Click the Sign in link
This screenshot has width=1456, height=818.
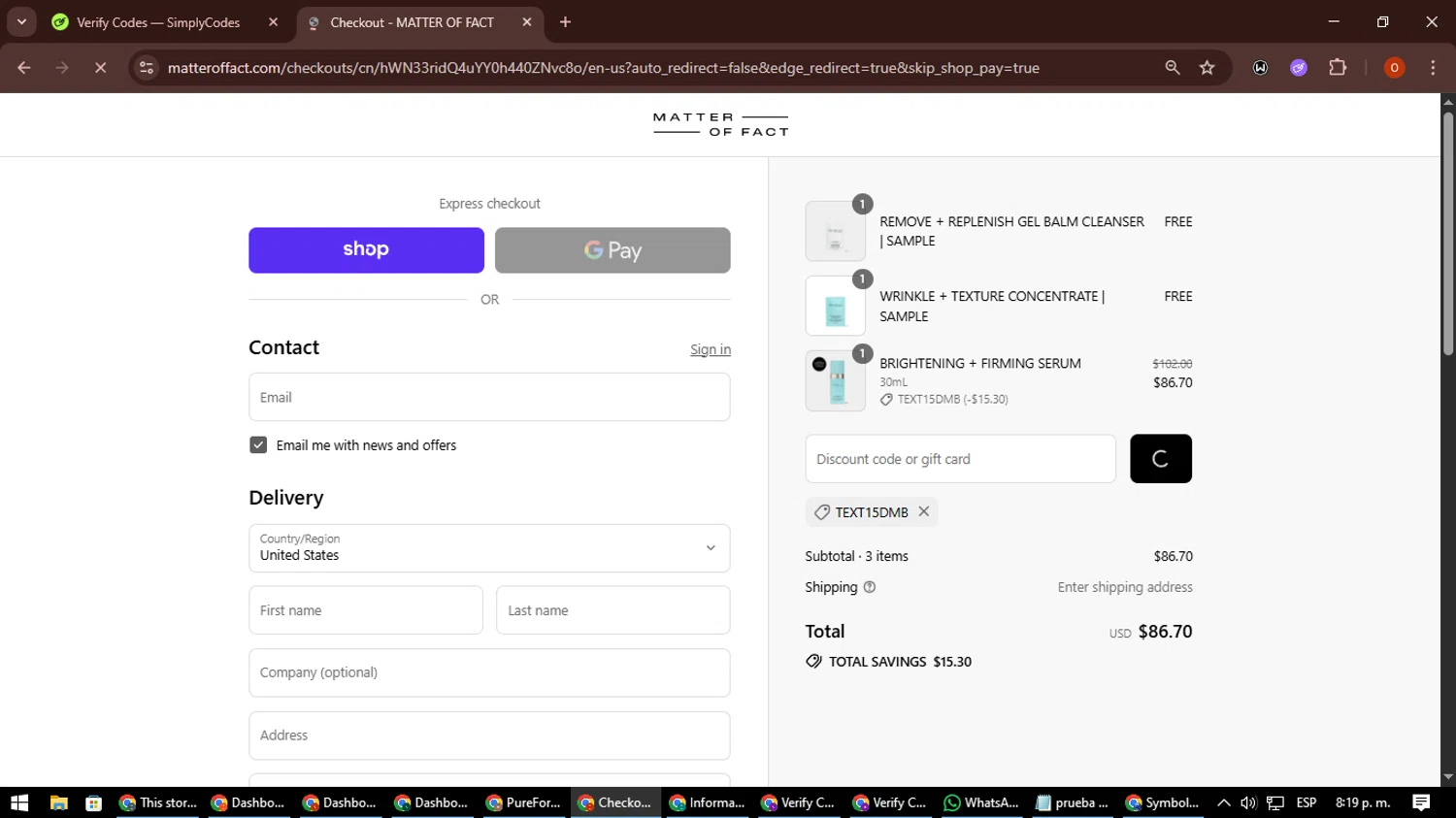[711, 349]
